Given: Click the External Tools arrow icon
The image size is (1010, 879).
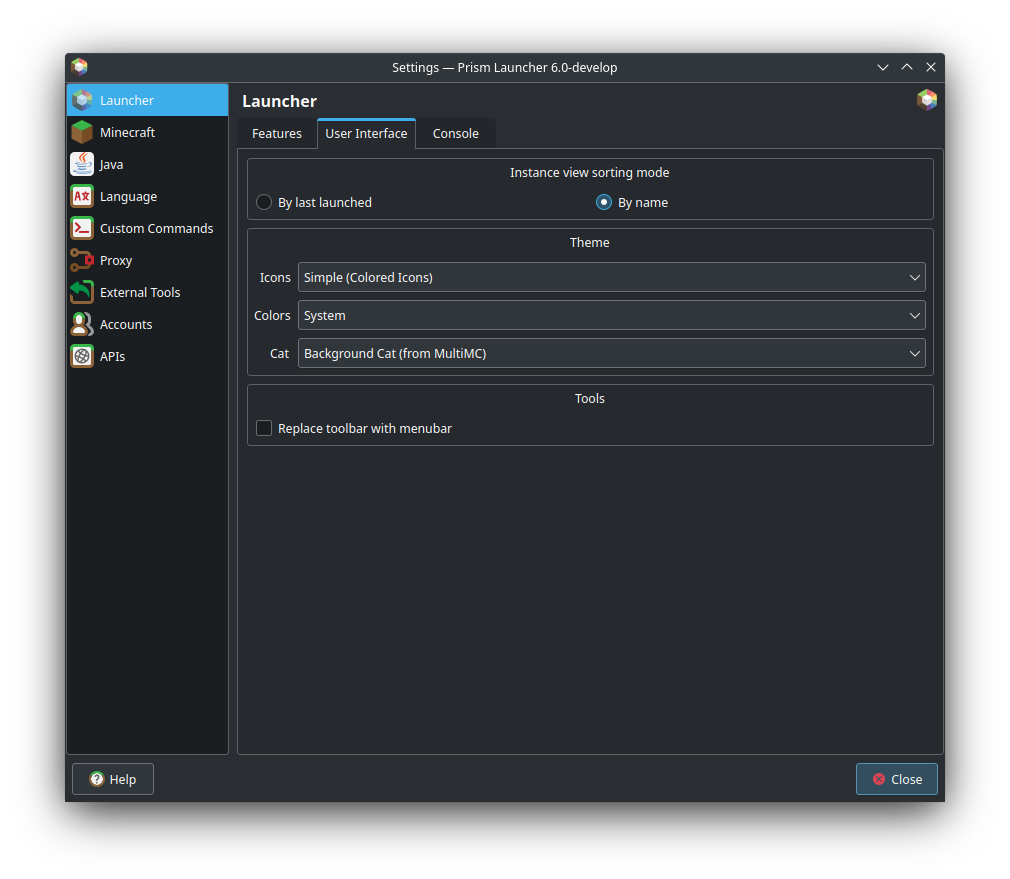Looking at the screenshot, I should pyautogui.click(x=82, y=292).
